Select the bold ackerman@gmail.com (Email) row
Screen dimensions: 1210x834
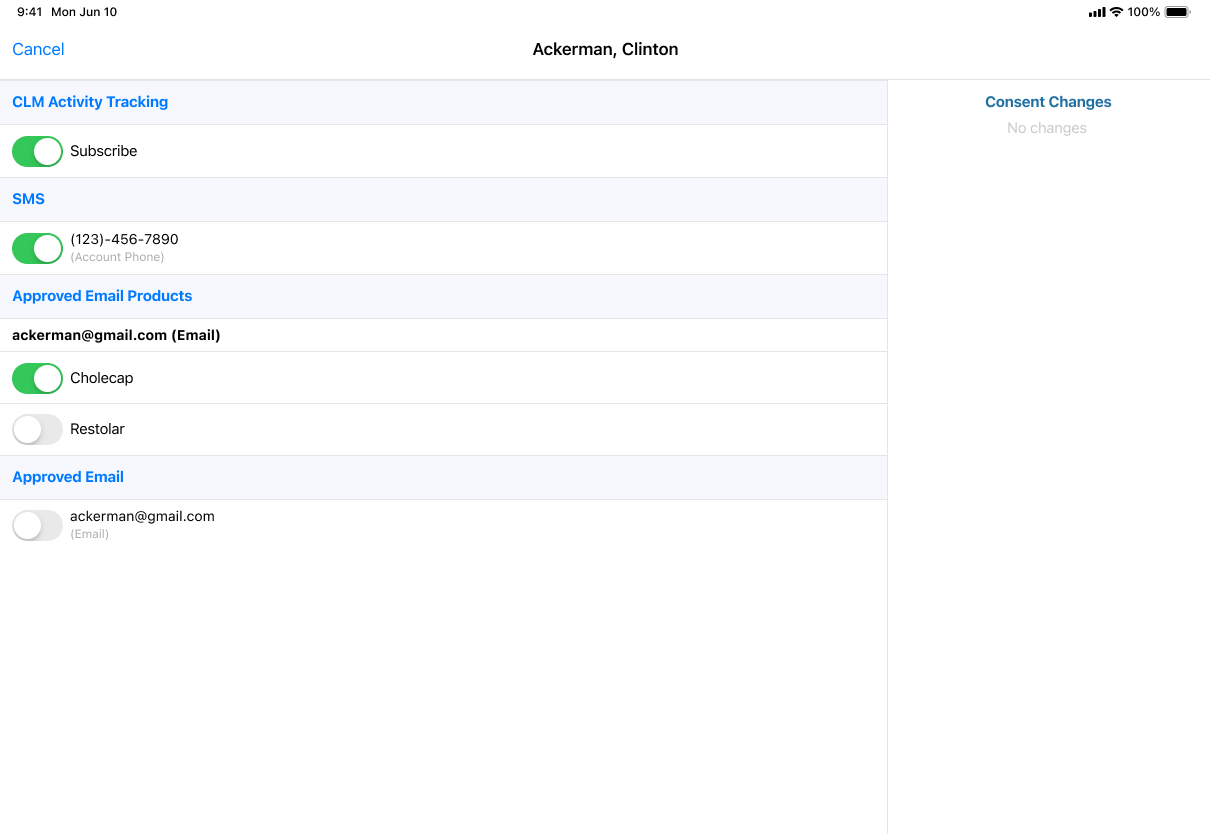(116, 335)
